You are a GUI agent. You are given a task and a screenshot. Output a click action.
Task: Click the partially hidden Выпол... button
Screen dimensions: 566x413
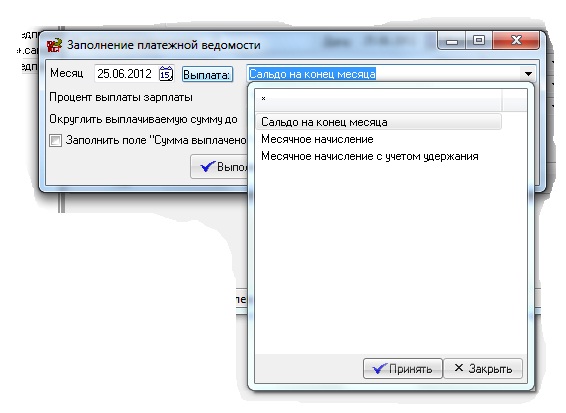coord(219,166)
